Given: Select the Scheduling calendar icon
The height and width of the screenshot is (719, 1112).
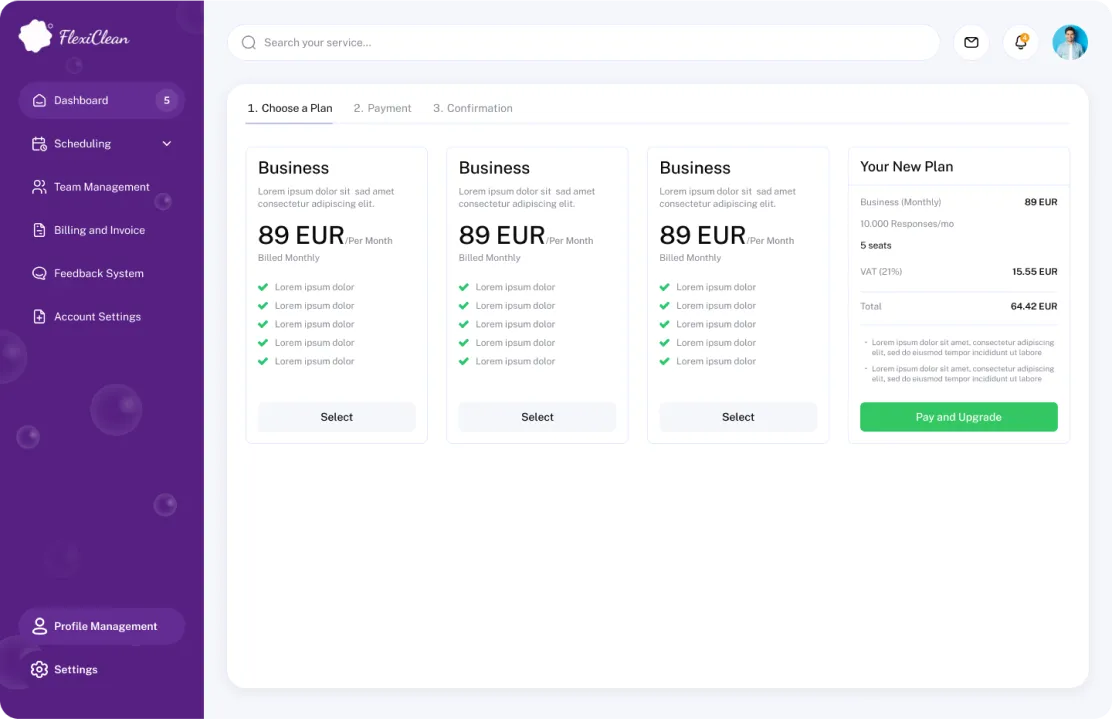Looking at the screenshot, I should tap(39, 143).
